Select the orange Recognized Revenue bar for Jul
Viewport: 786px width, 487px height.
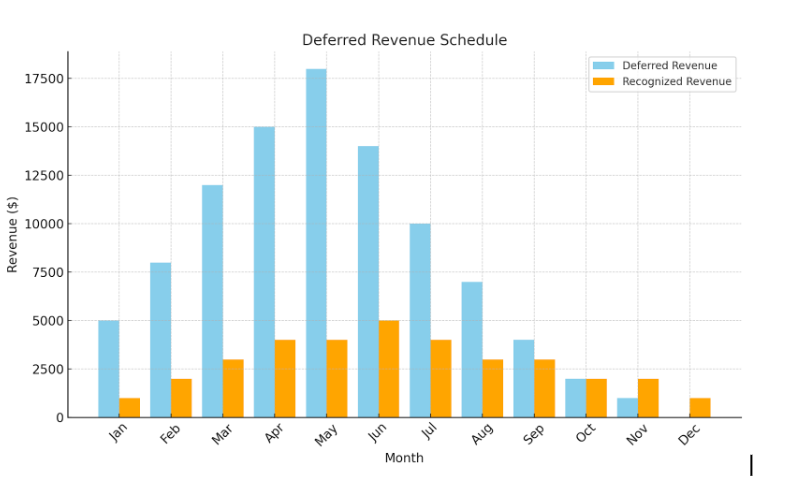[x=441, y=378]
